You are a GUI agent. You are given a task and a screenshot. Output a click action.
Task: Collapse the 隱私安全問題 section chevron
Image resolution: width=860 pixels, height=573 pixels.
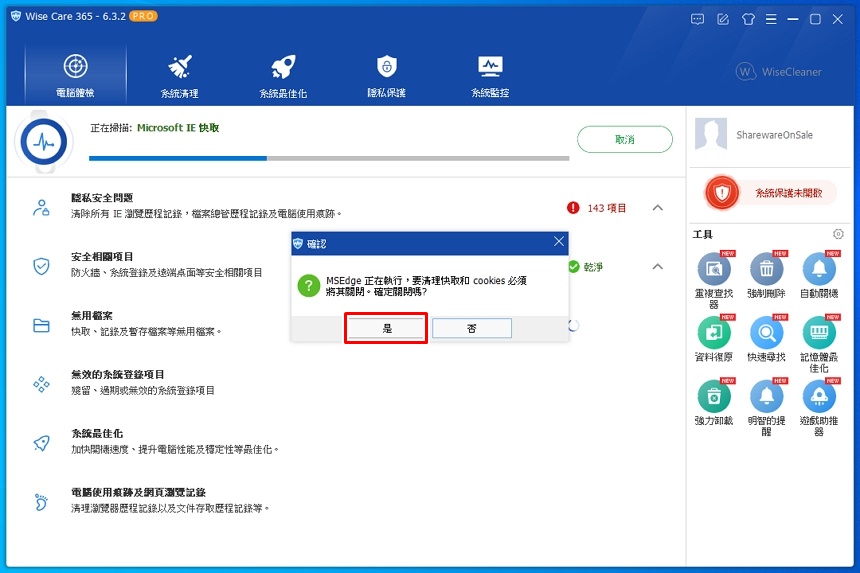pos(658,208)
